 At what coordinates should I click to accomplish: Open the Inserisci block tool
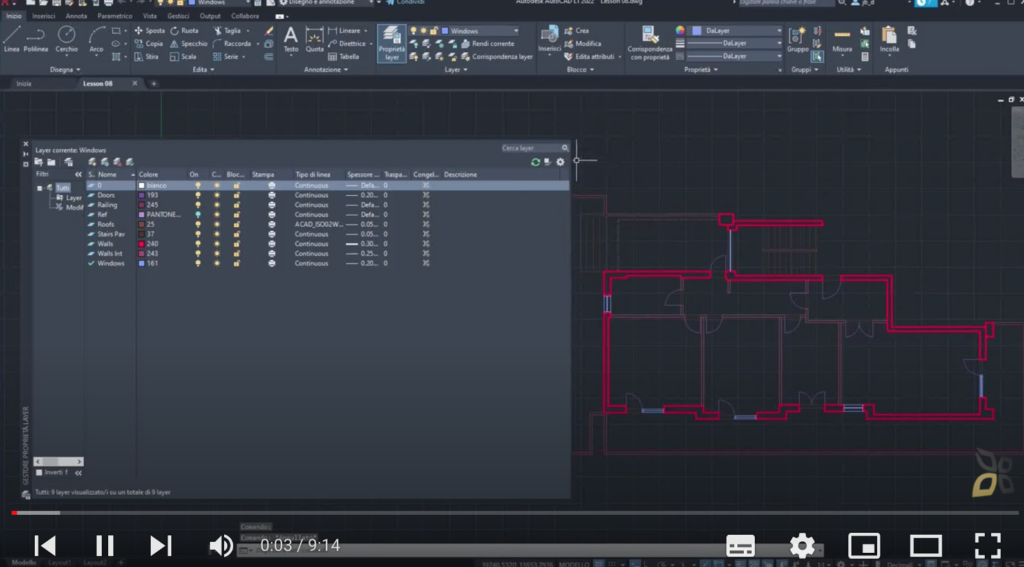point(549,39)
